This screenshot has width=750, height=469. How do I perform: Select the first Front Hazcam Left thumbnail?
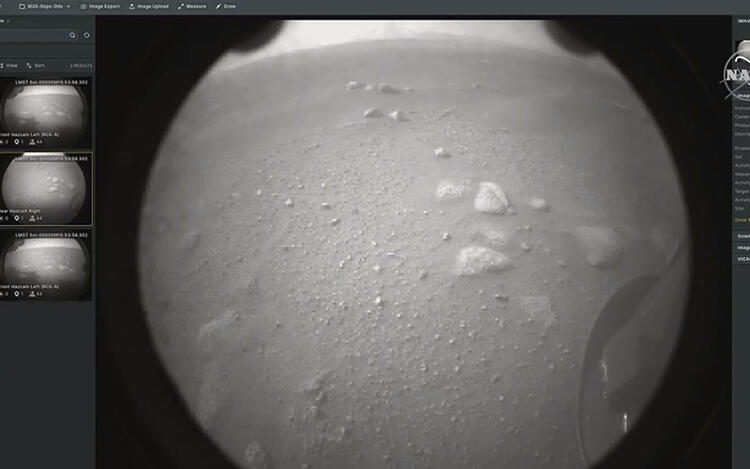(45, 113)
